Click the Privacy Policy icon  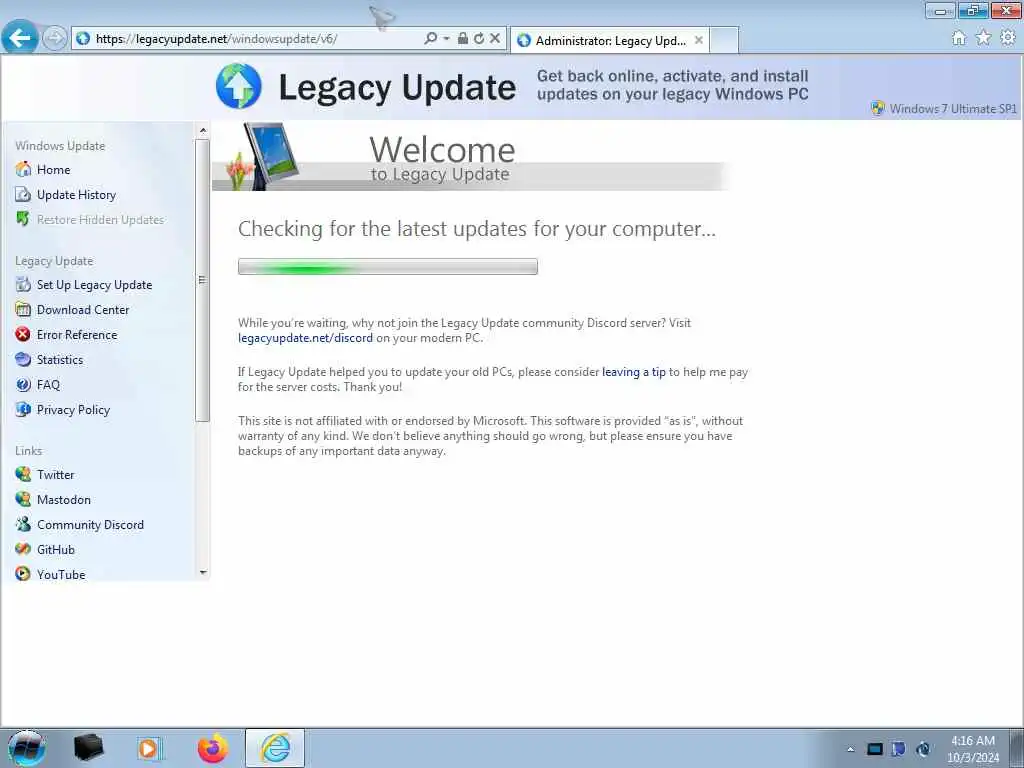23,409
